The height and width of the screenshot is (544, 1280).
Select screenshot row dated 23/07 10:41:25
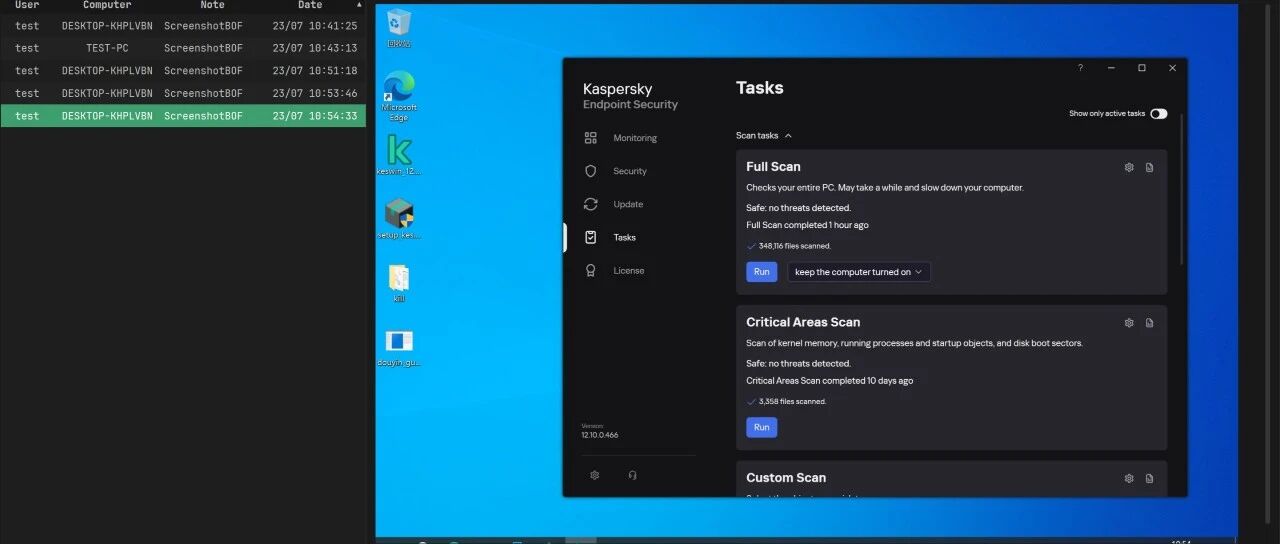[183, 25]
